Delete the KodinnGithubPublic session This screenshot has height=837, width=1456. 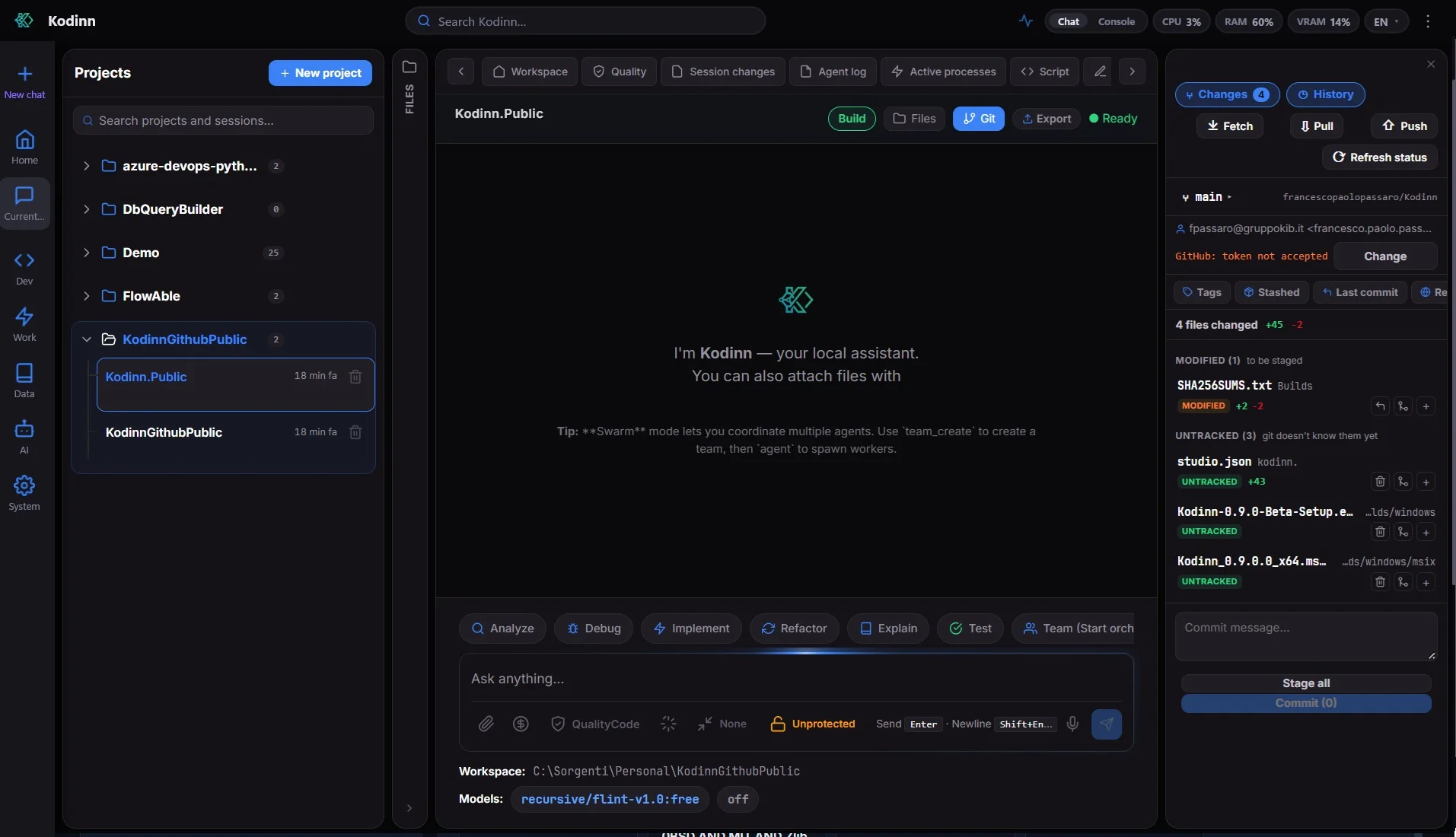pos(355,432)
